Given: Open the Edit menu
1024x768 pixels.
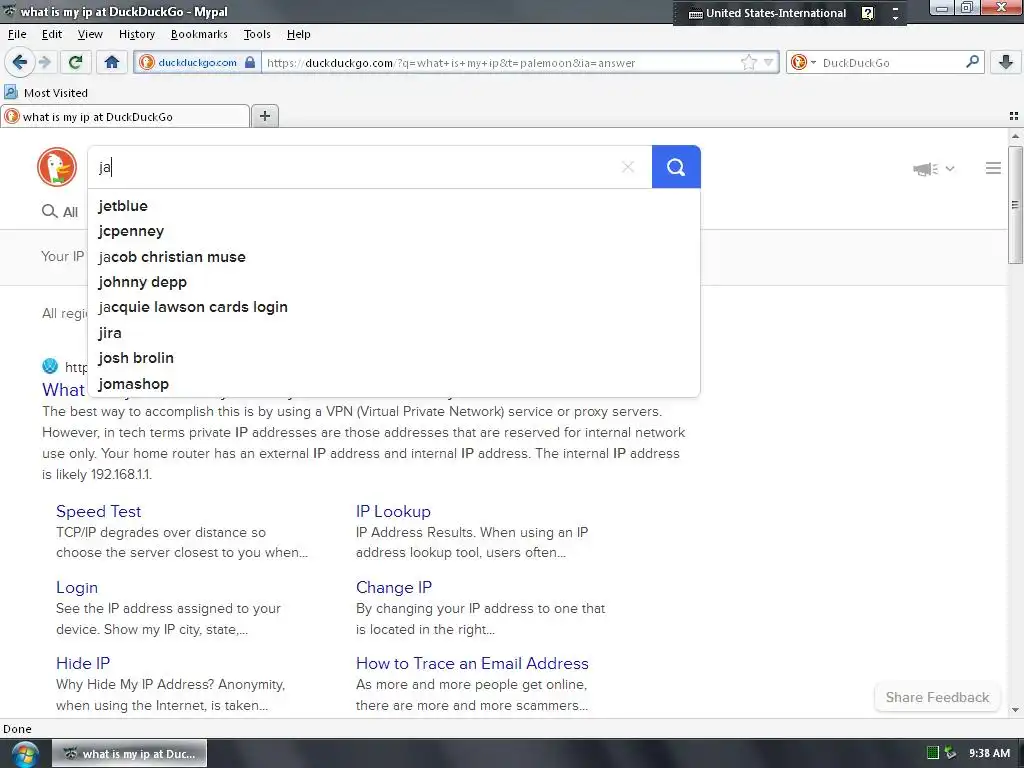Looking at the screenshot, I should (x=52, y=34).
